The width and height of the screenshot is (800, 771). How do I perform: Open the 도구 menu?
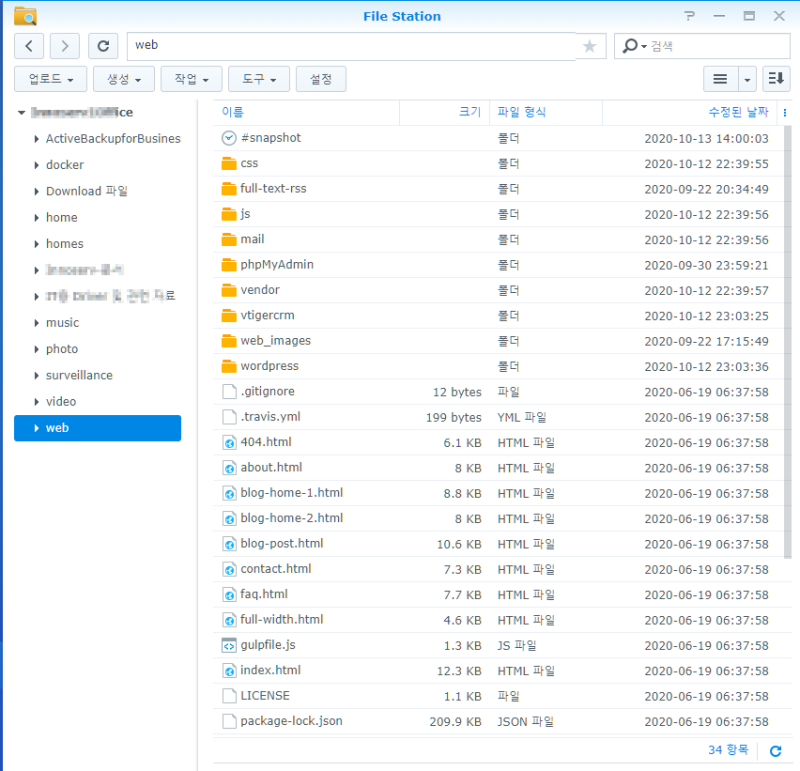(259, 79)
